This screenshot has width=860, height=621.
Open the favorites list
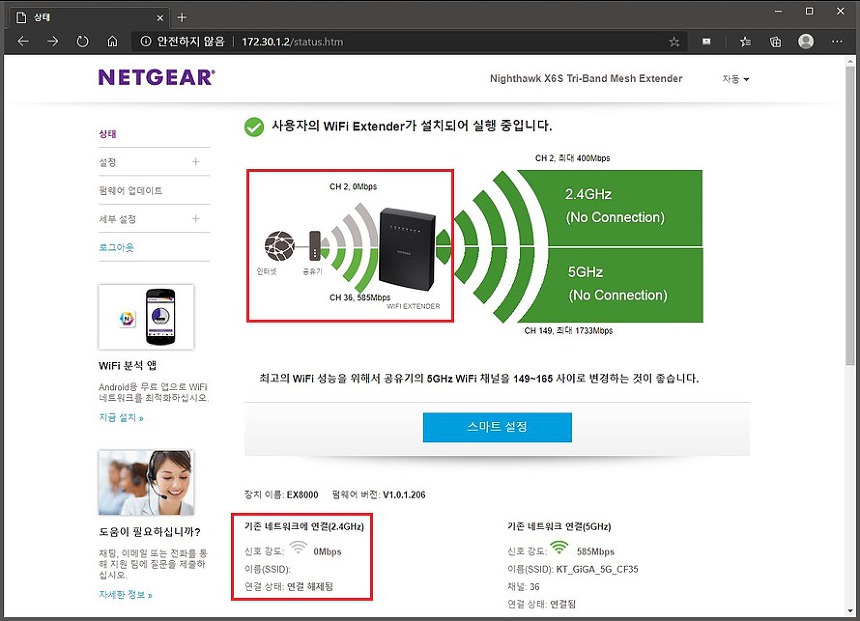tap(745, 41)
